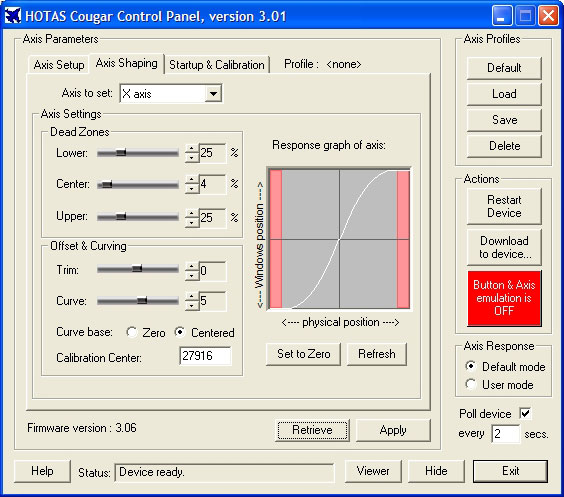564x497 pixels.
Task: Increase the Center dead zone with up arrow
Action: (x=192, y=179)
